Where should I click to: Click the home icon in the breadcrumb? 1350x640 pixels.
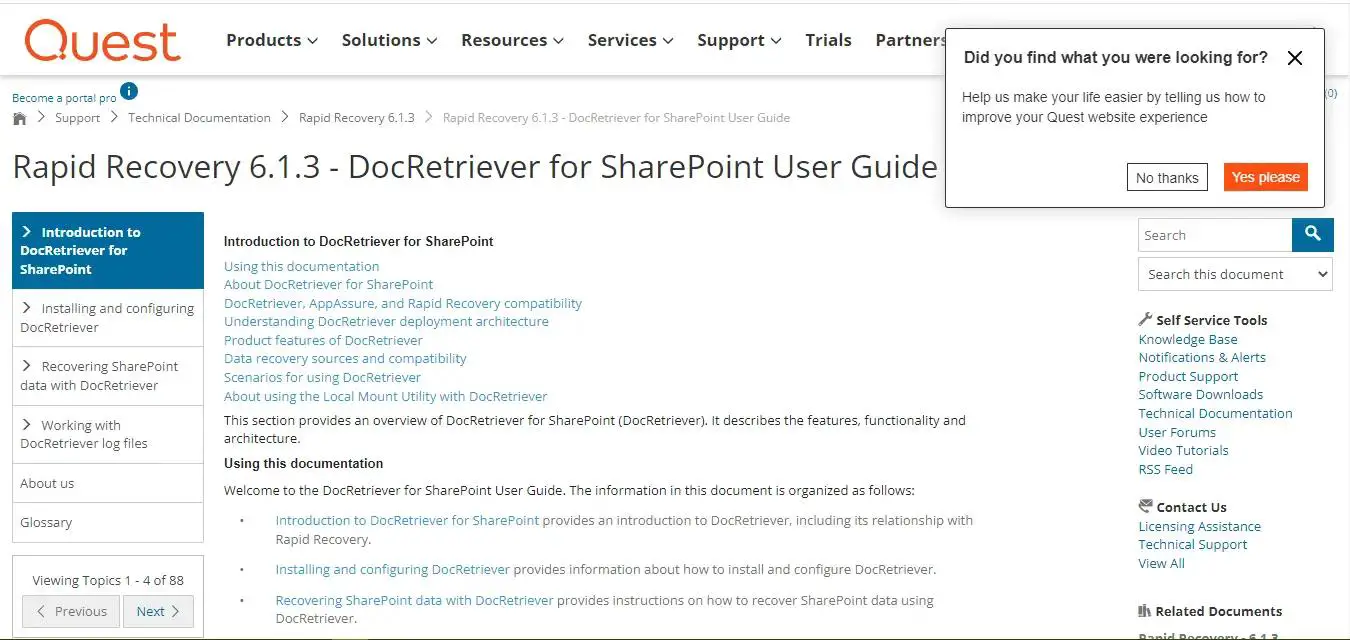20,118
